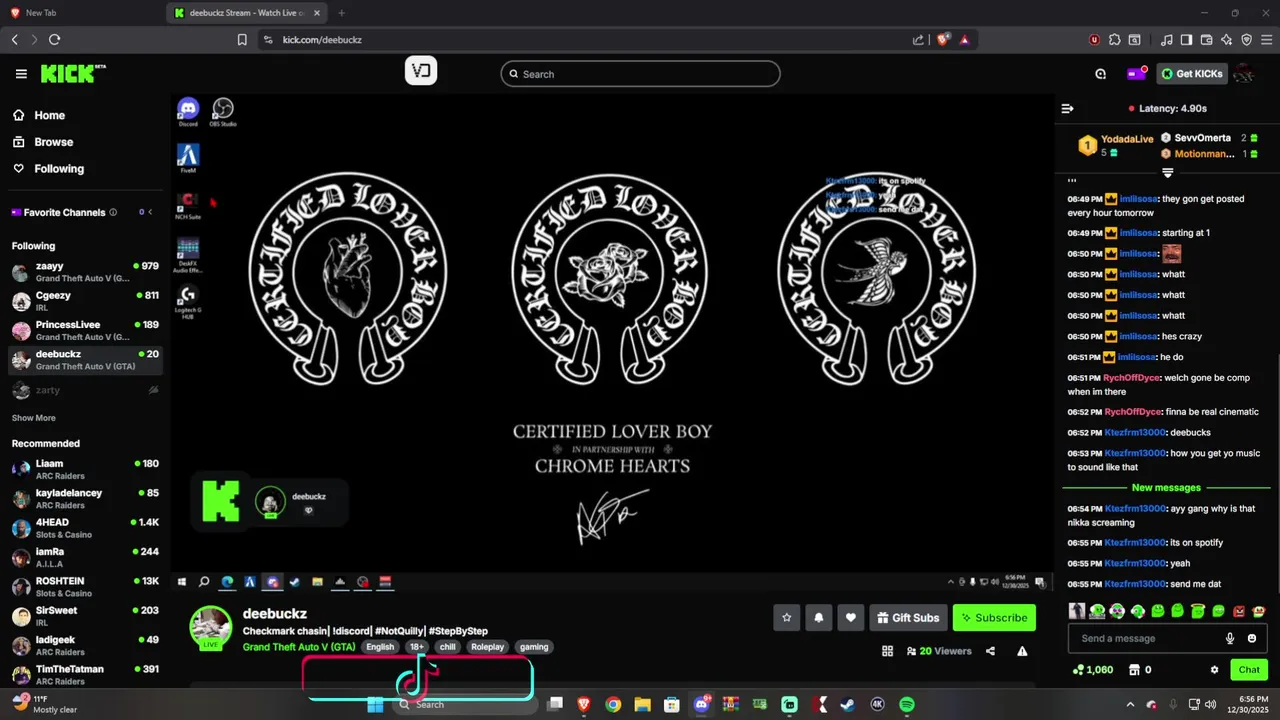Open the multi-view grid icon
This screenshot has height=720, width=1280.
coord(887,651)
